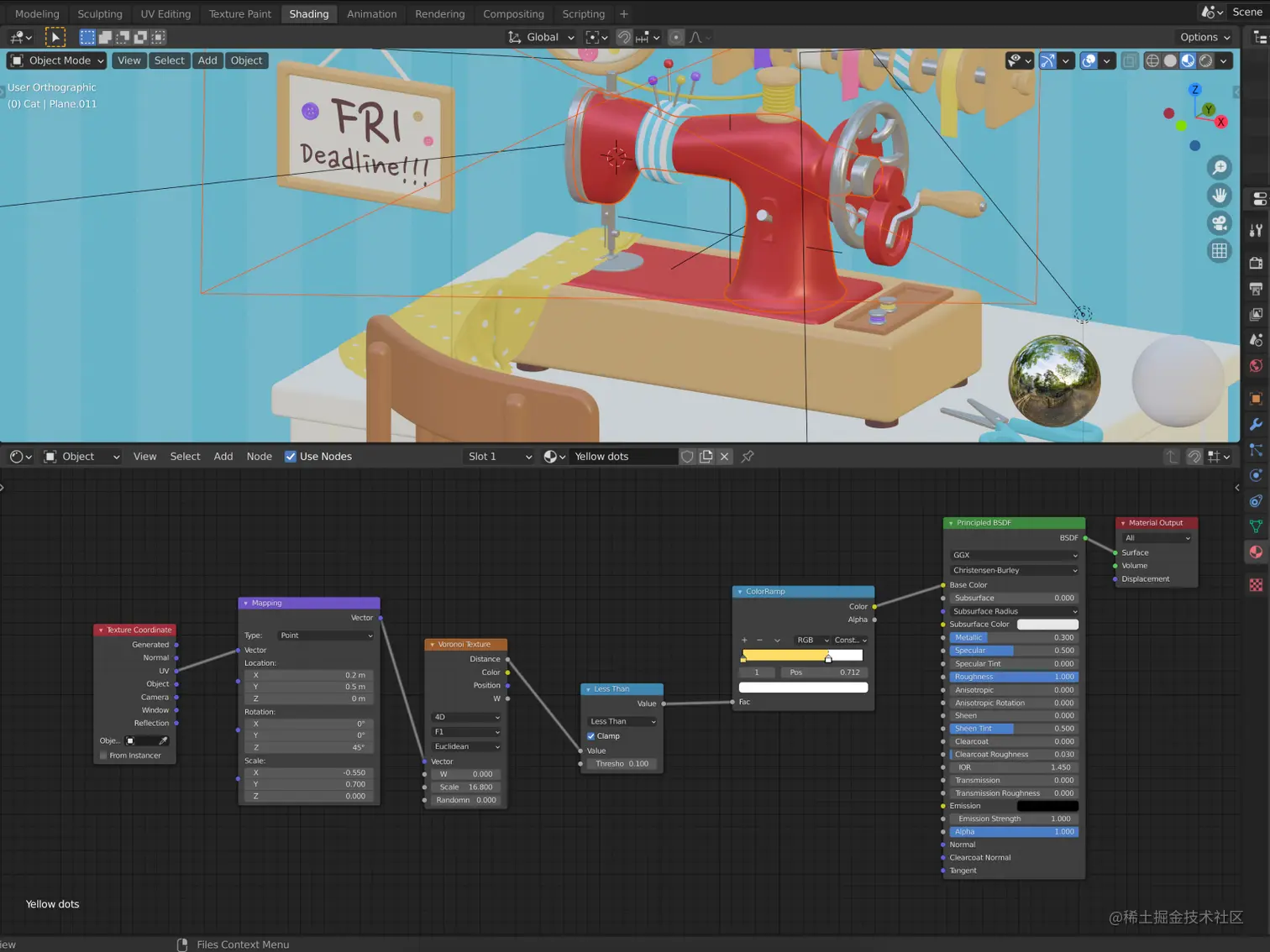
Task: Expand the viewport Options dropdown
Action: click(x=1204, y=37)
